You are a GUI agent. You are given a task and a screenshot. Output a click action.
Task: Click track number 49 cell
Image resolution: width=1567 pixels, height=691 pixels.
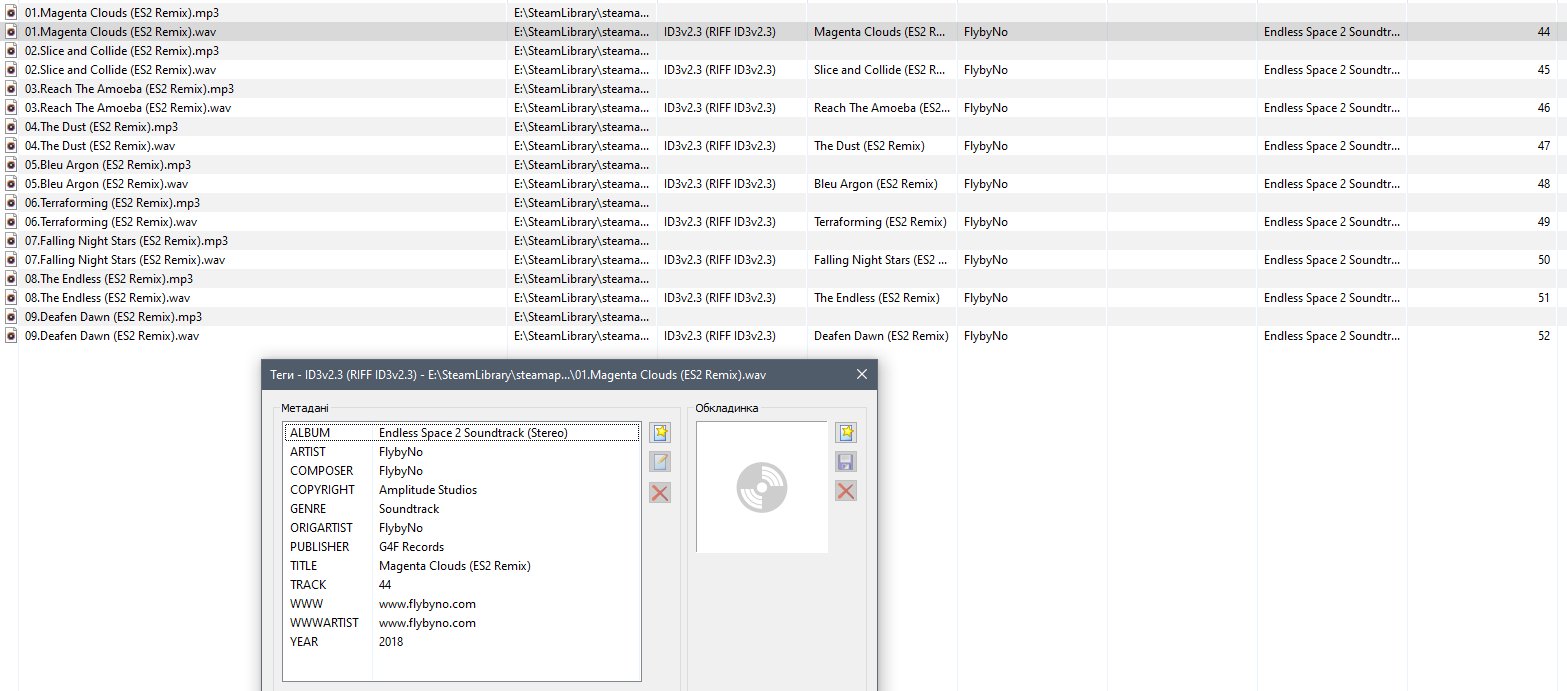(1544, 222)
